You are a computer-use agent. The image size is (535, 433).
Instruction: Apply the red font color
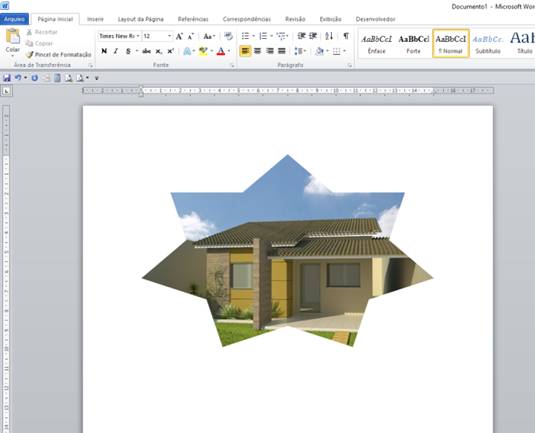tap(221, 51)
